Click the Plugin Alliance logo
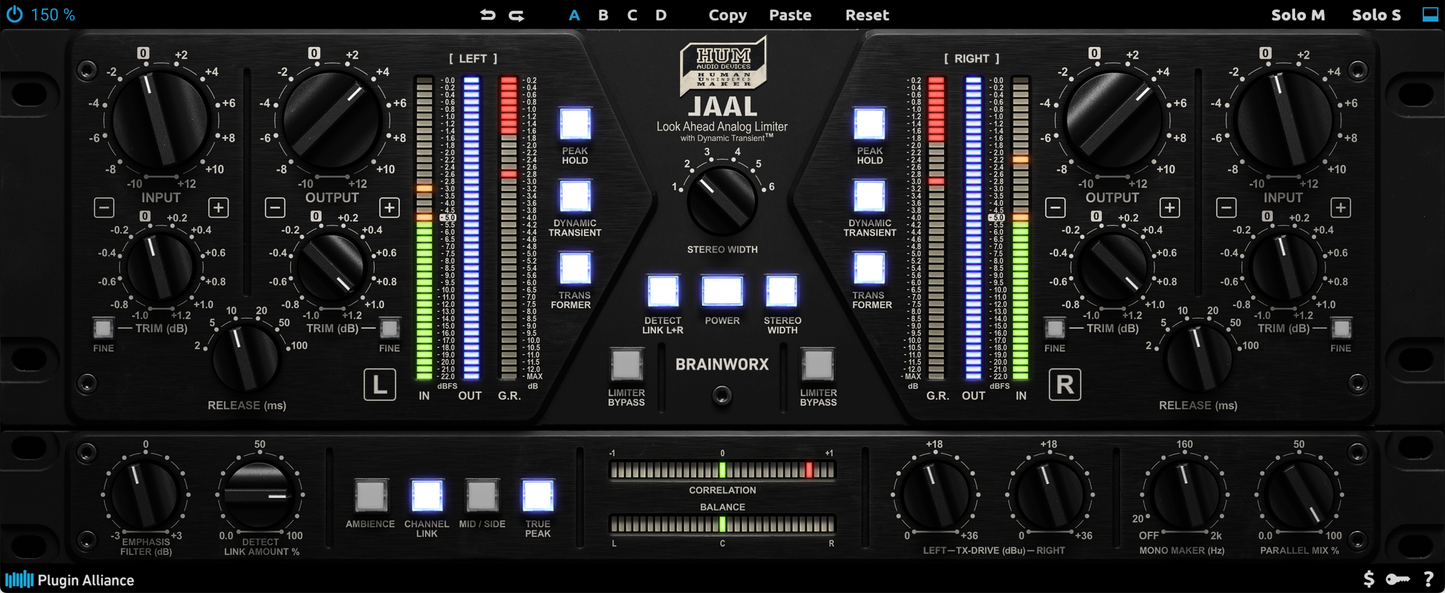Screen dimensions: 1445x593 tap(70, 580)
